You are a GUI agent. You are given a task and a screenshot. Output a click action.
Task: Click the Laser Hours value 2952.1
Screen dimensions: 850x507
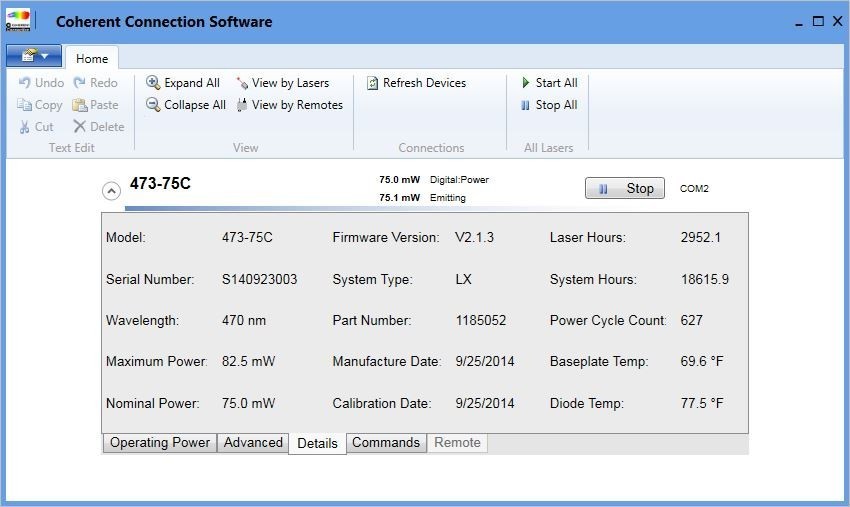pyautogui.click(x=700, y=238)
